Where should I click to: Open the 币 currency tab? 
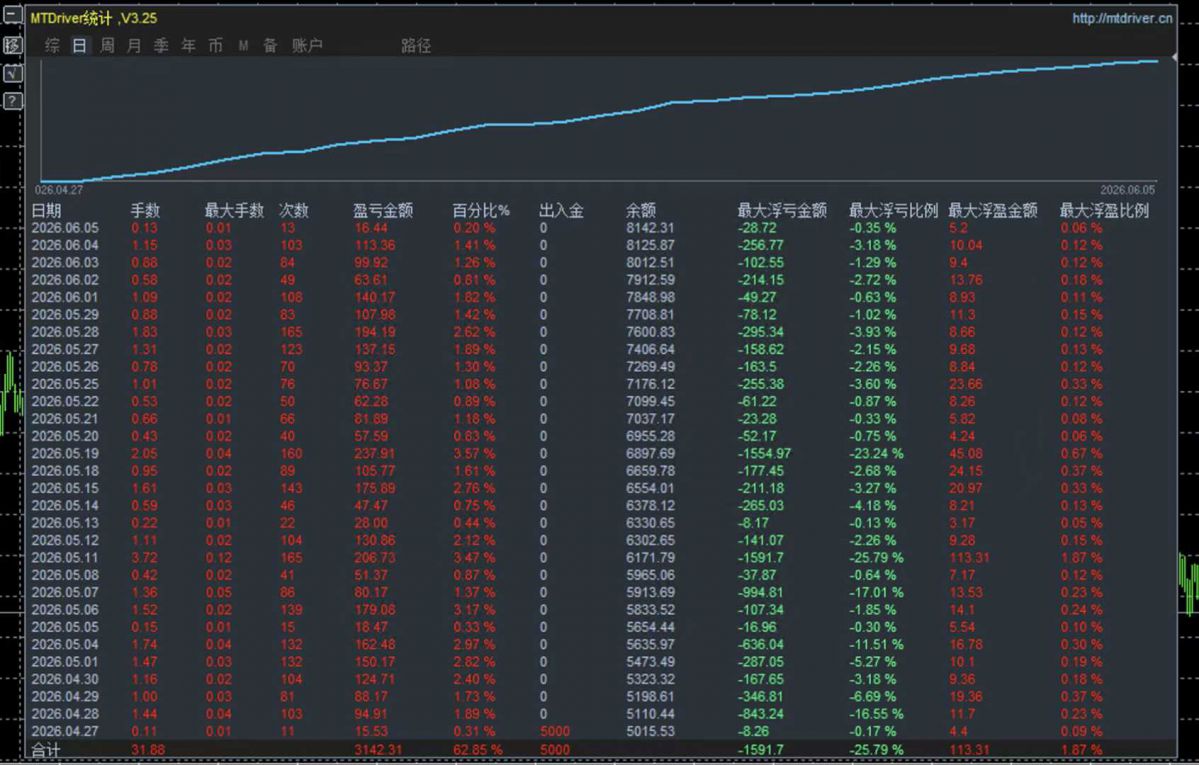[216, 46]
